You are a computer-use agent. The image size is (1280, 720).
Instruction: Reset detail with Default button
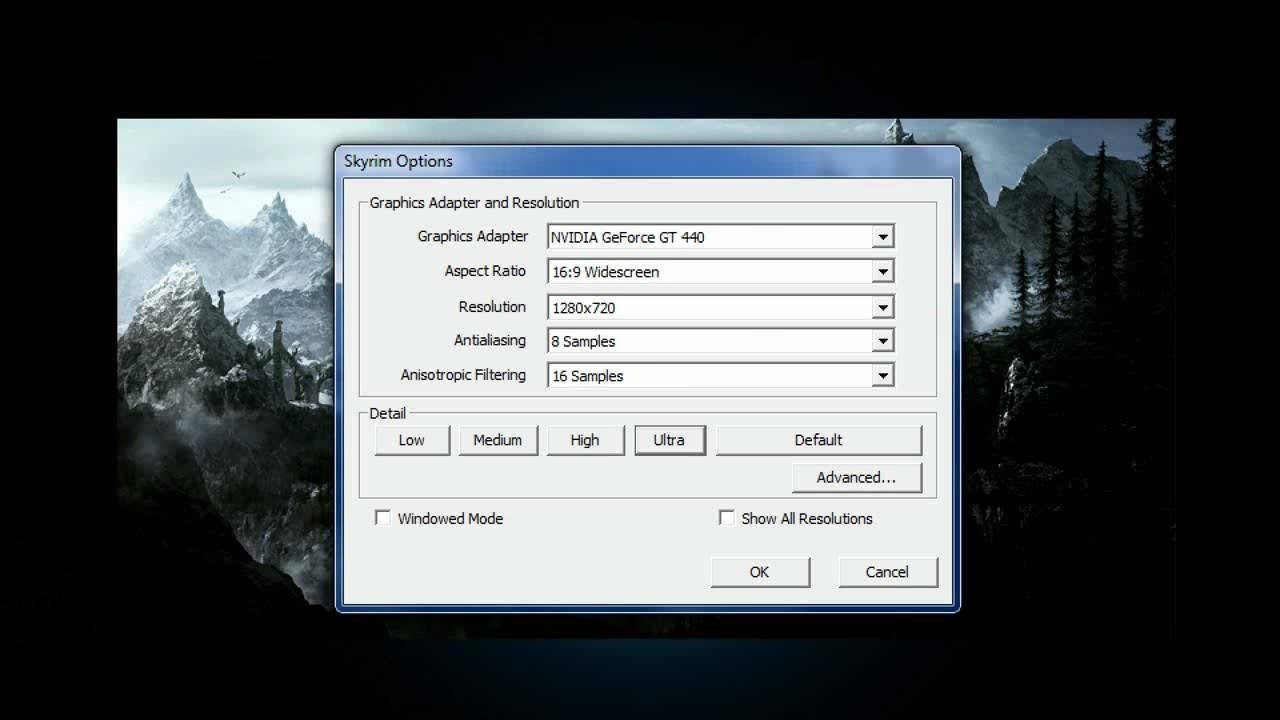point(819,440)
